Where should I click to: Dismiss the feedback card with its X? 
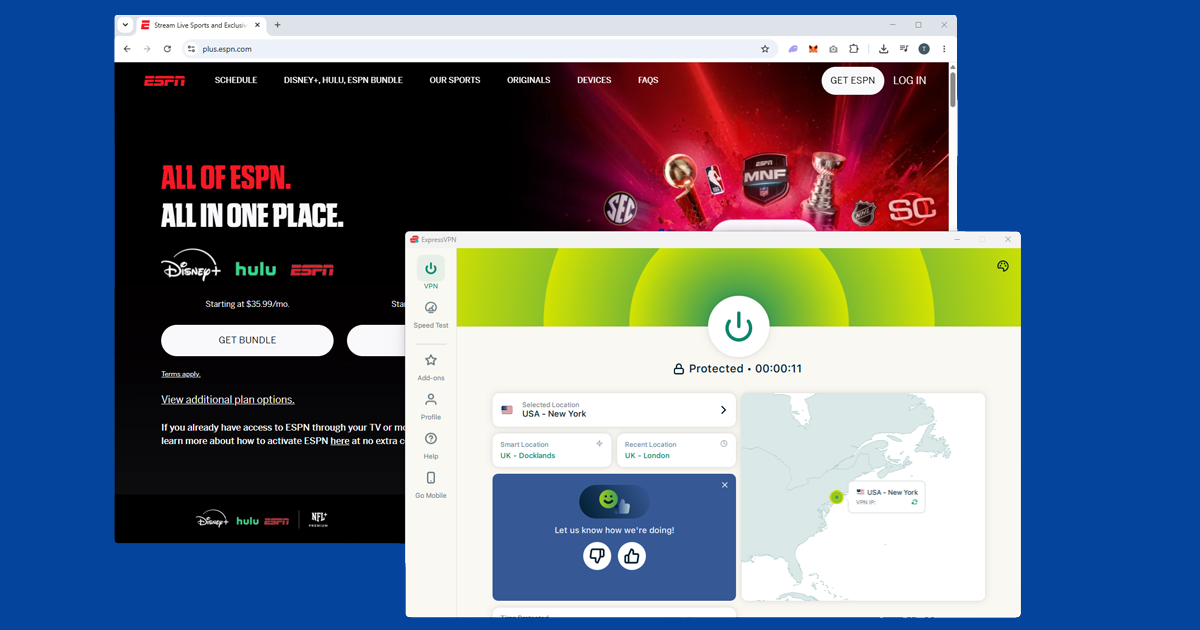pos(725,485)
